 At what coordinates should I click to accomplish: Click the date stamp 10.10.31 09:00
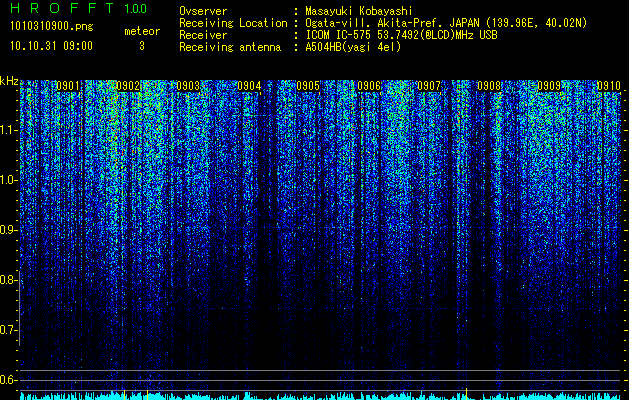pyautogui.click(x=51, y=46)
